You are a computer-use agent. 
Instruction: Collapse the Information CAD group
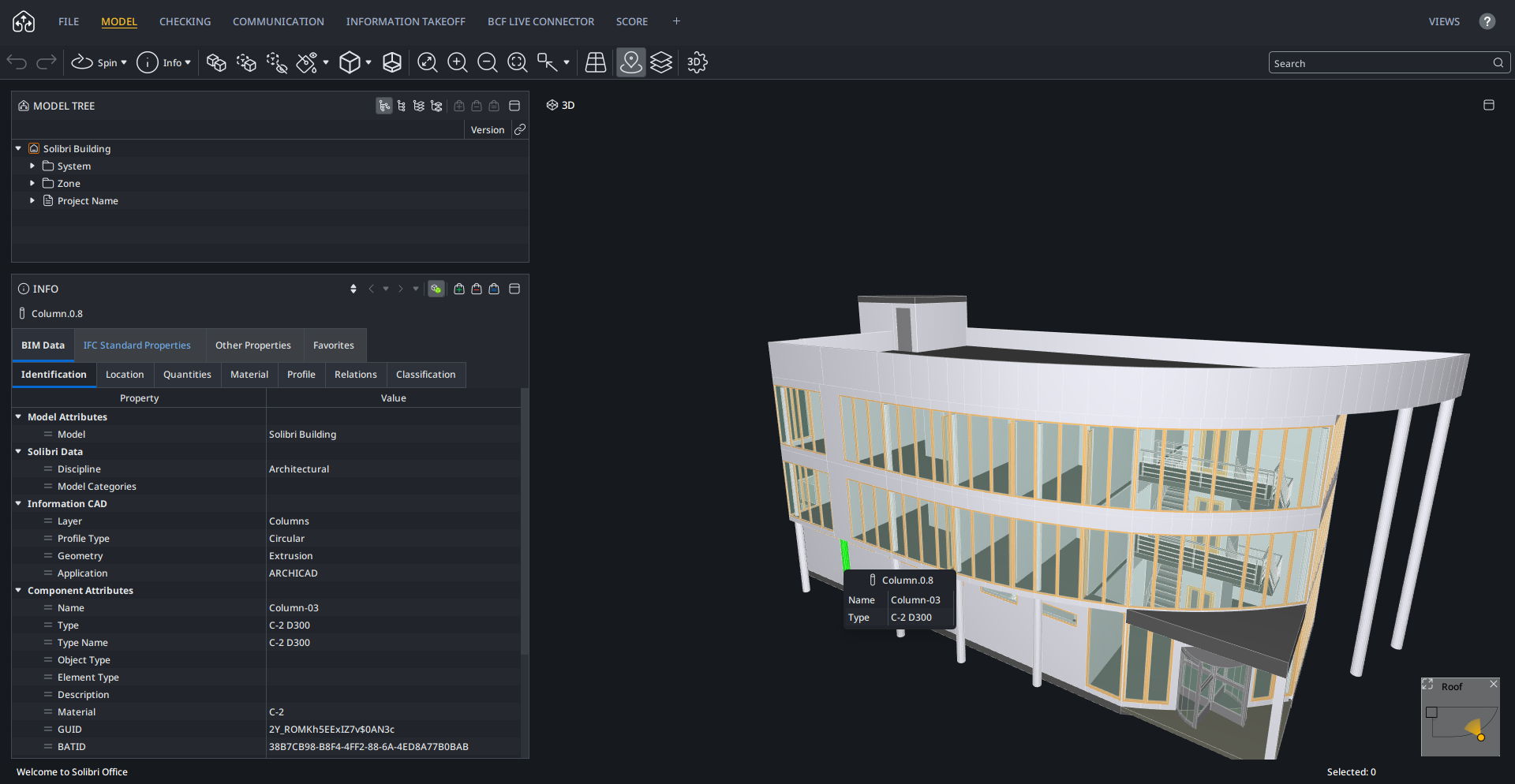pyautogui.click(x=18, y=503)
